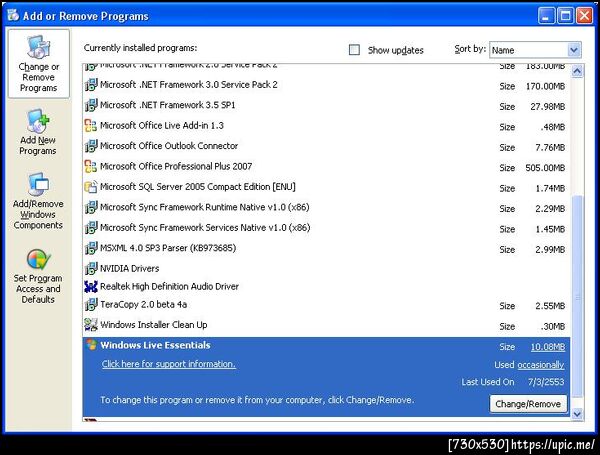Open Click here for support information link

pyautogui.click(x=168, y=364)
